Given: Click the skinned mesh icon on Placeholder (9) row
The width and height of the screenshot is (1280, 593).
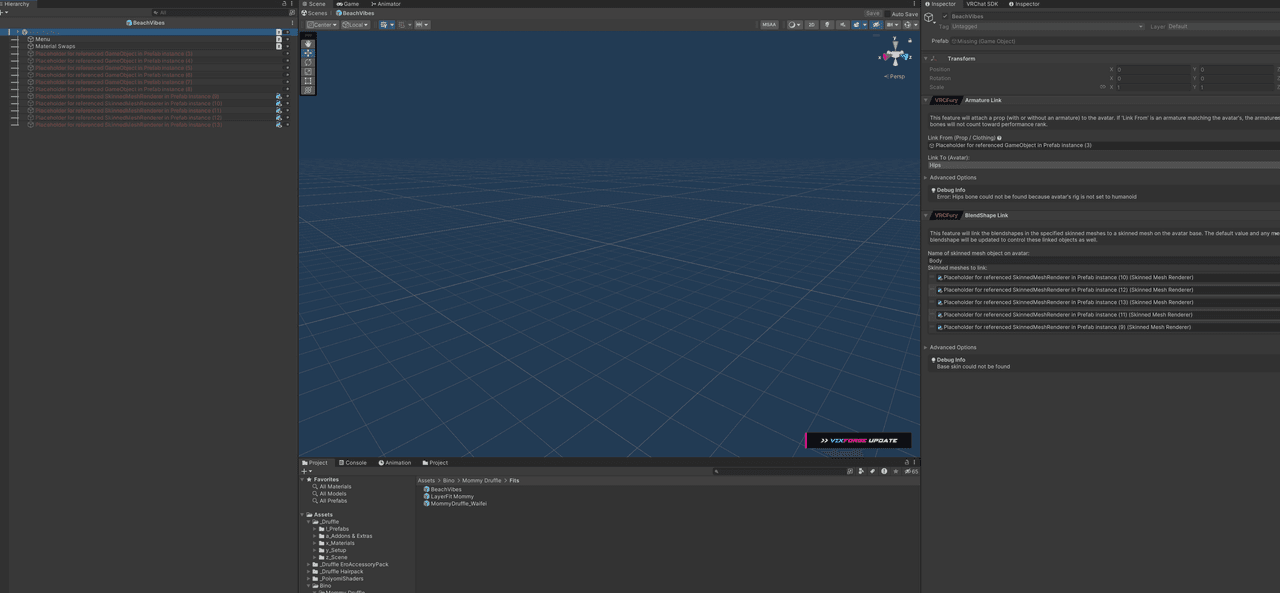Looking at the screenshot, I should 279,97.
